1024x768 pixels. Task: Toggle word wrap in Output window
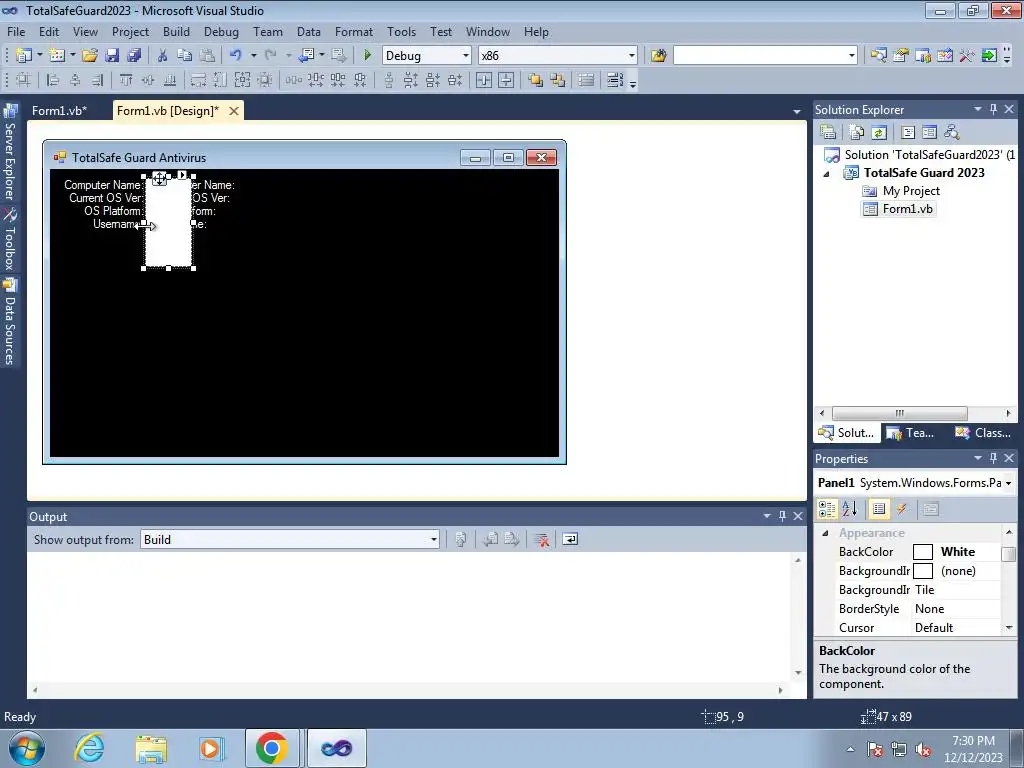click(x=570, y=539)
